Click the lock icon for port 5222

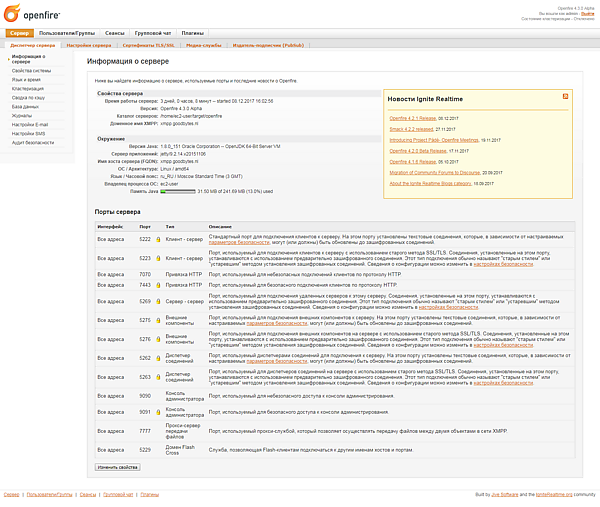[158, 240]
